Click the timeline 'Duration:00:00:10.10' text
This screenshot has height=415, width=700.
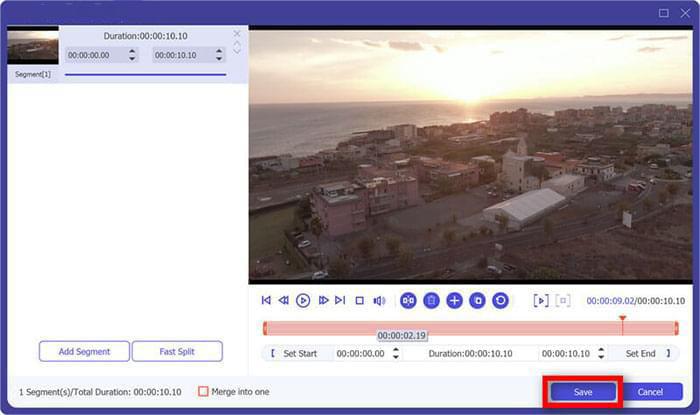click(471, 353)
